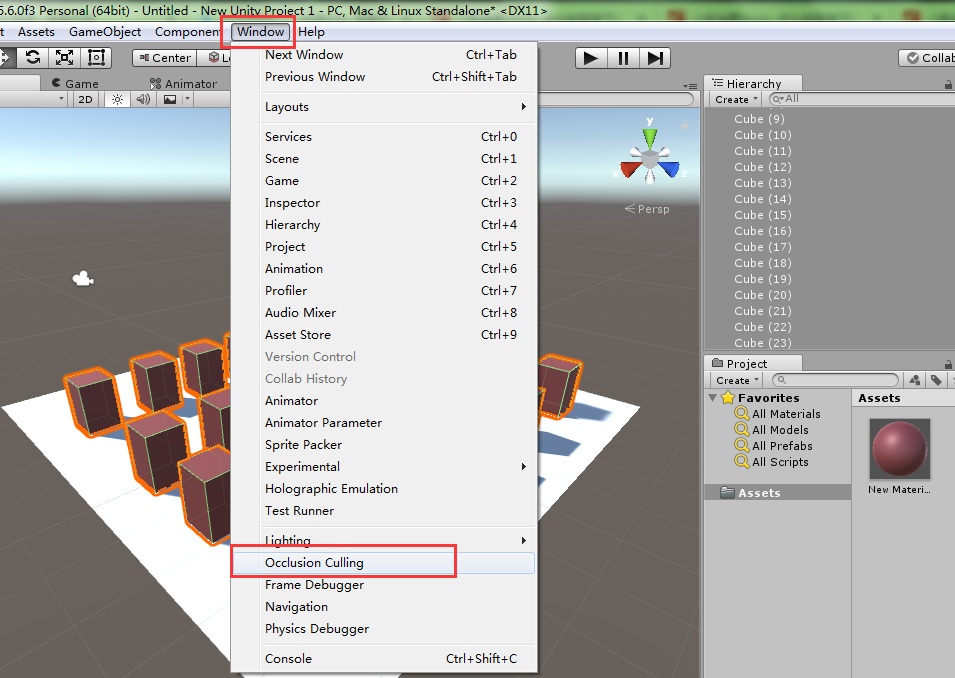Select the Rect transform tool

[96, 58]
